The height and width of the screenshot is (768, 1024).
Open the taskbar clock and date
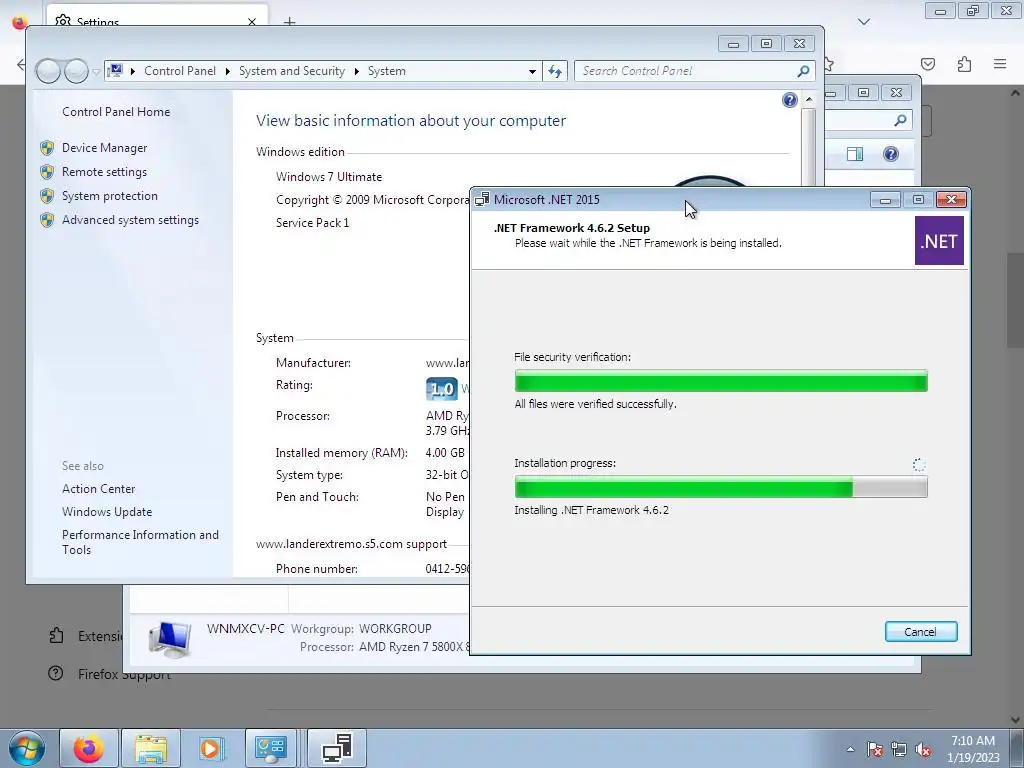click(x=973, y=749)
